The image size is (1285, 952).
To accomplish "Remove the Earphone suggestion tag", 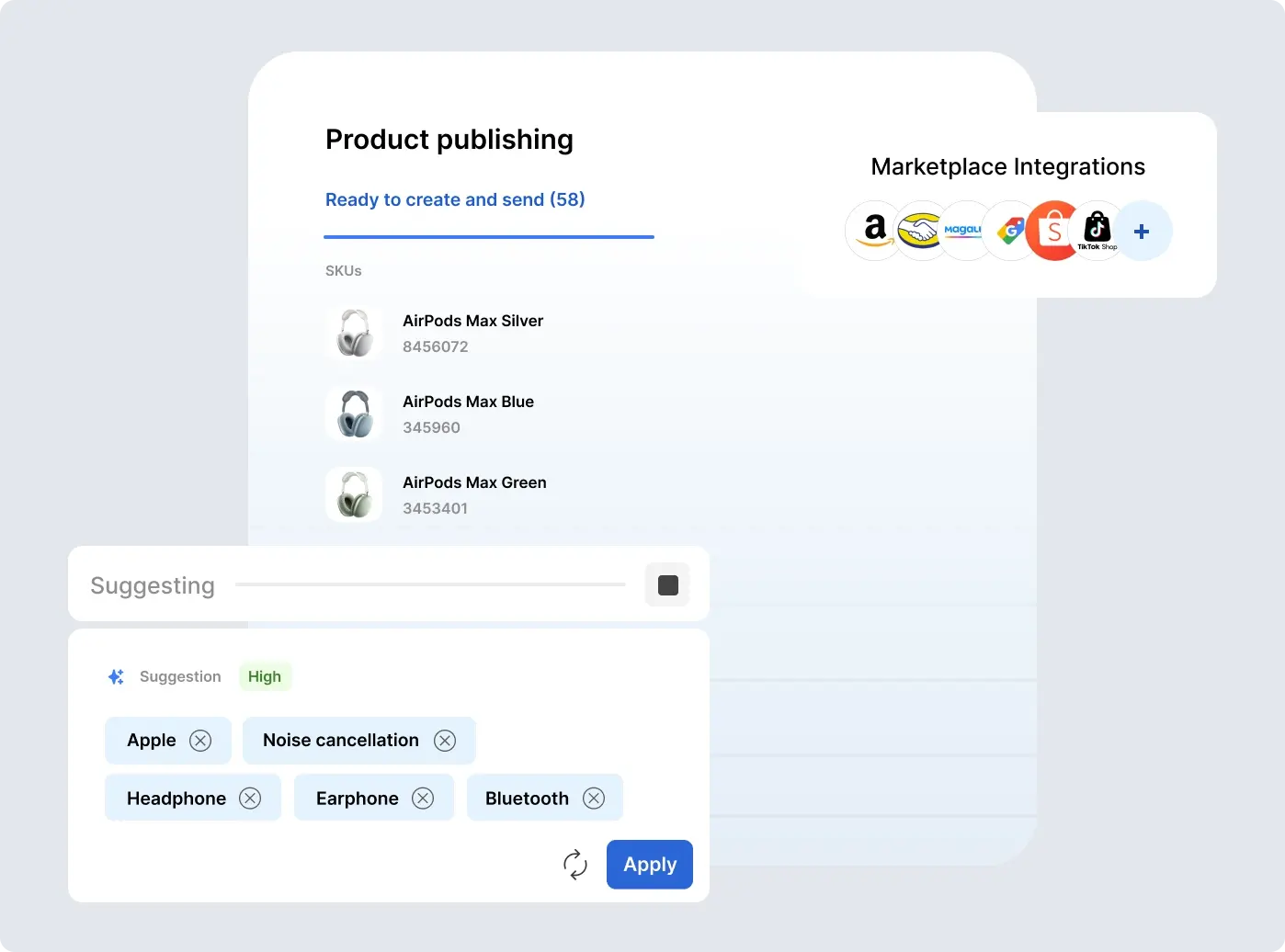I will tap(423, 799).
